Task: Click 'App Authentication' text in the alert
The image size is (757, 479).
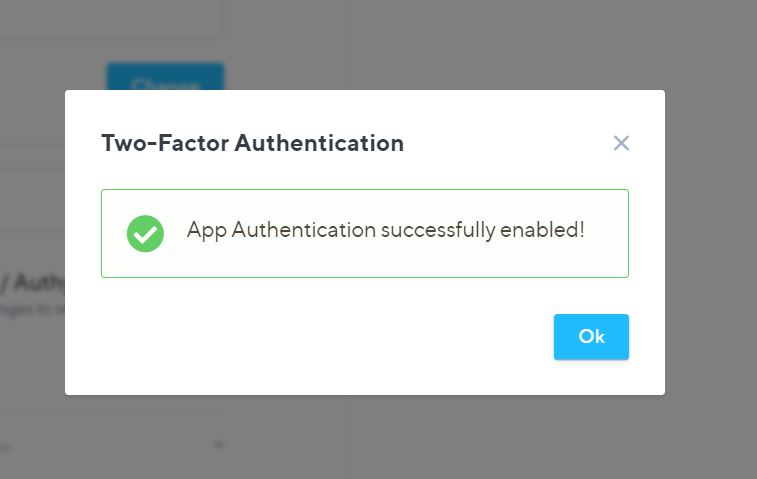Action: coord(281,230)
